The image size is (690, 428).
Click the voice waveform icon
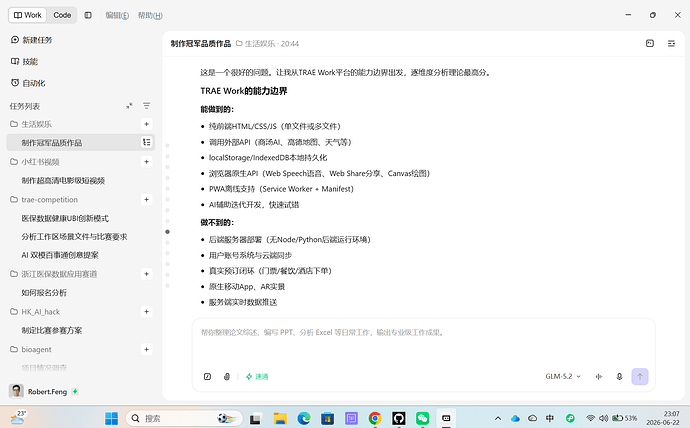tap(598, 377)
